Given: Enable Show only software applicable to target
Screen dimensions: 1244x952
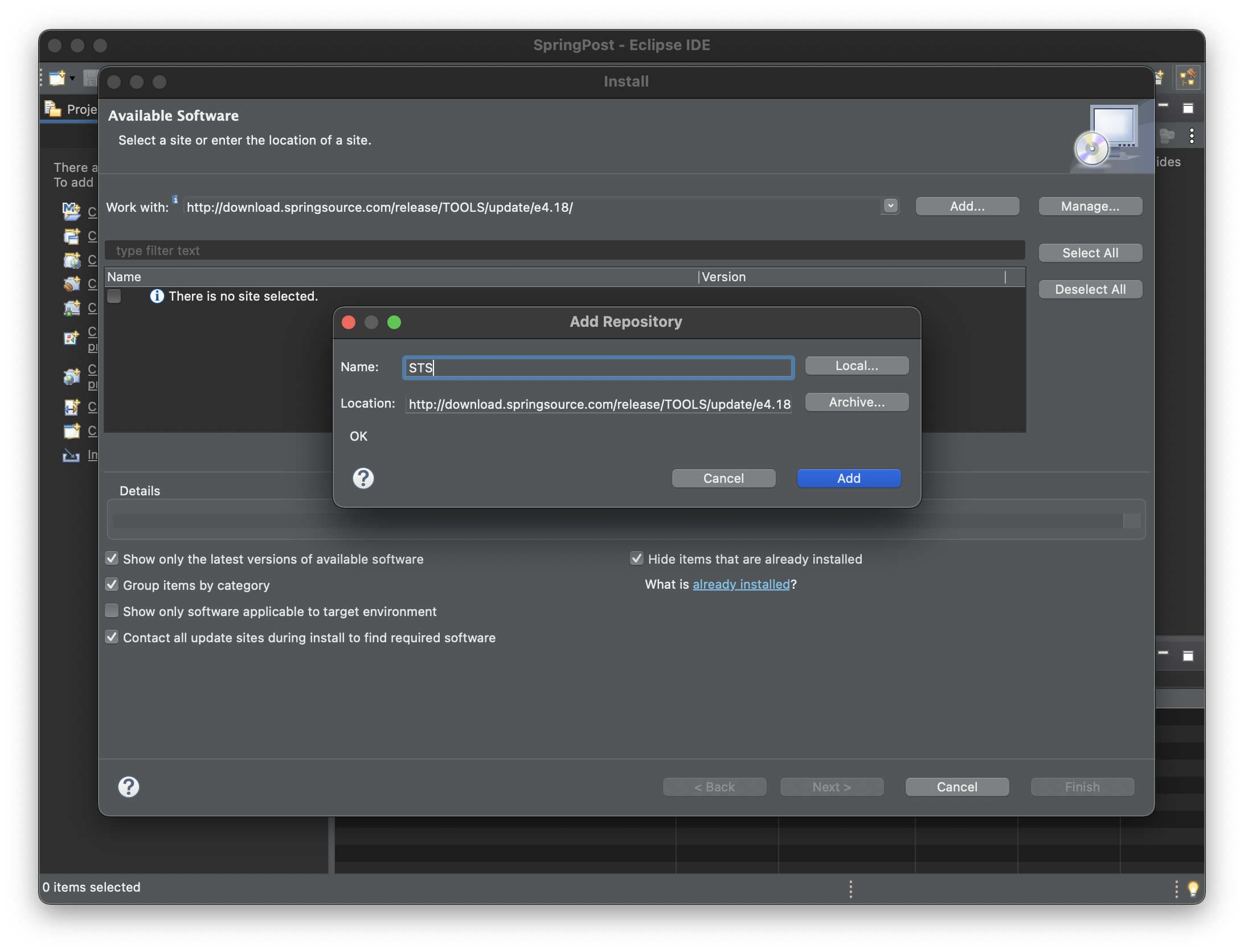Looking at the screenshot, I should [112, 611].
